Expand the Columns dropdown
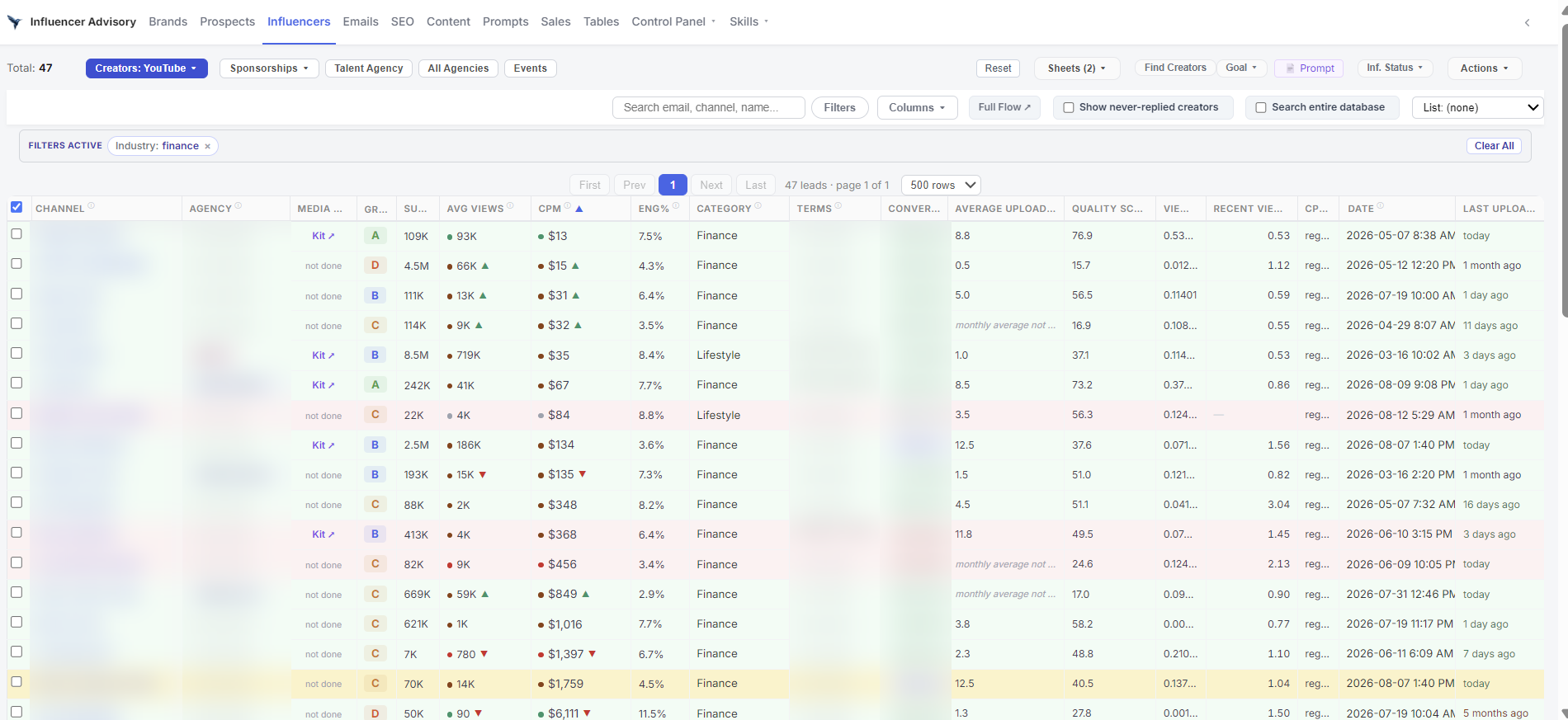1568x720 pixels. pyautogui.click(x=917, y=108)
